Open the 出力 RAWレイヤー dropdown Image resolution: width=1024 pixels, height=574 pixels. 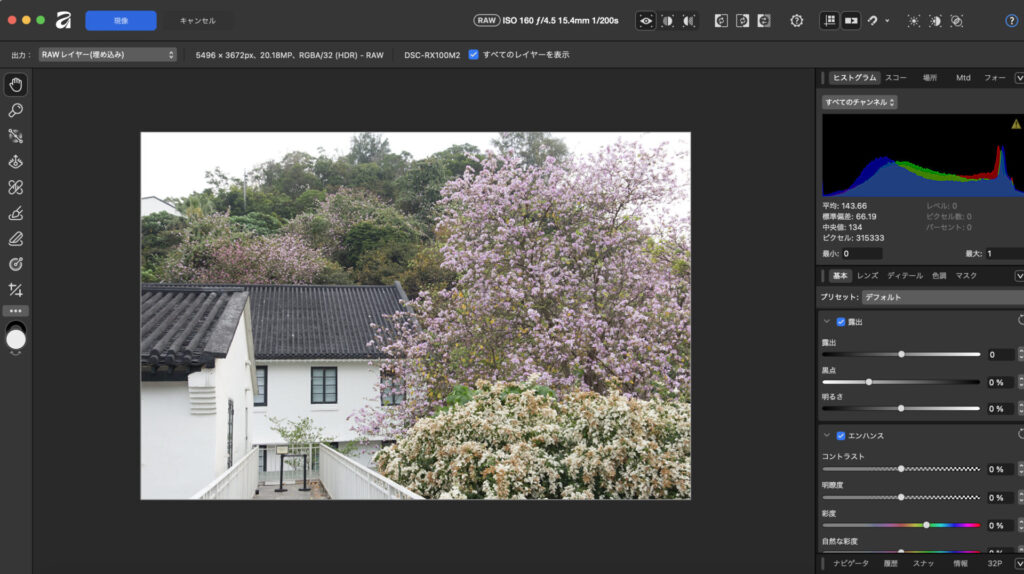point(107,55)
